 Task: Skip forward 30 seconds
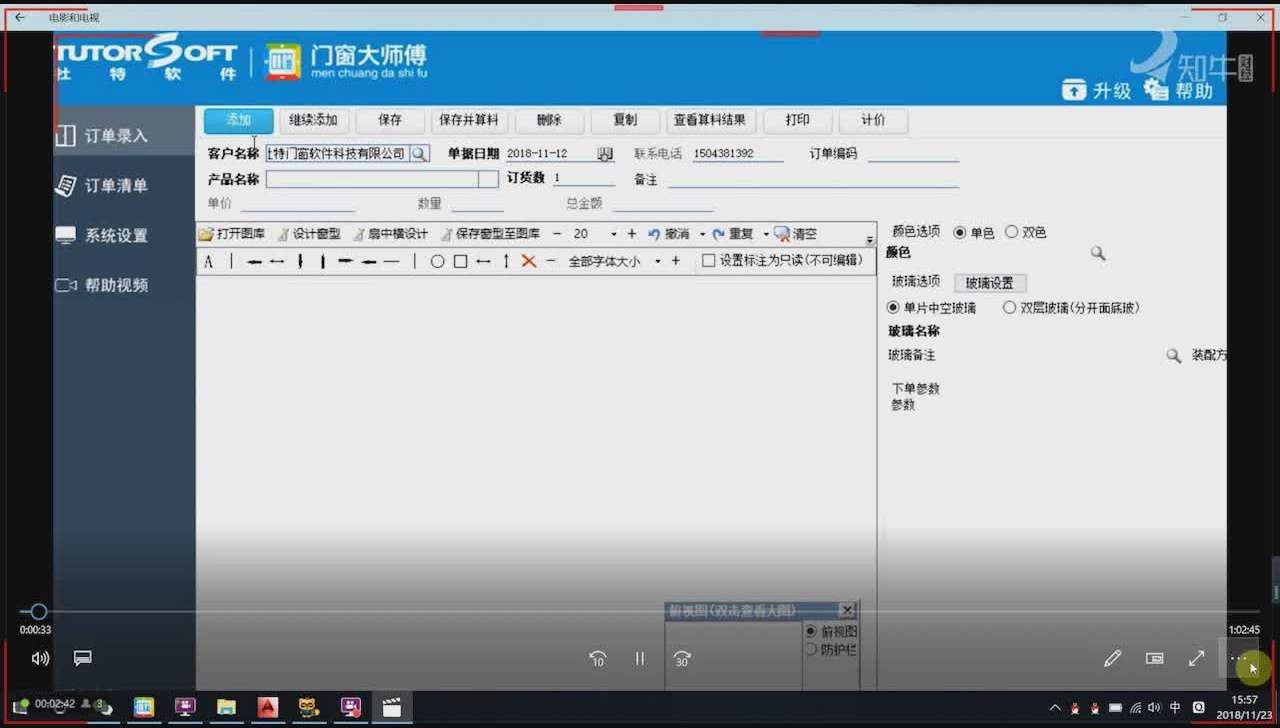click(683, 658)
